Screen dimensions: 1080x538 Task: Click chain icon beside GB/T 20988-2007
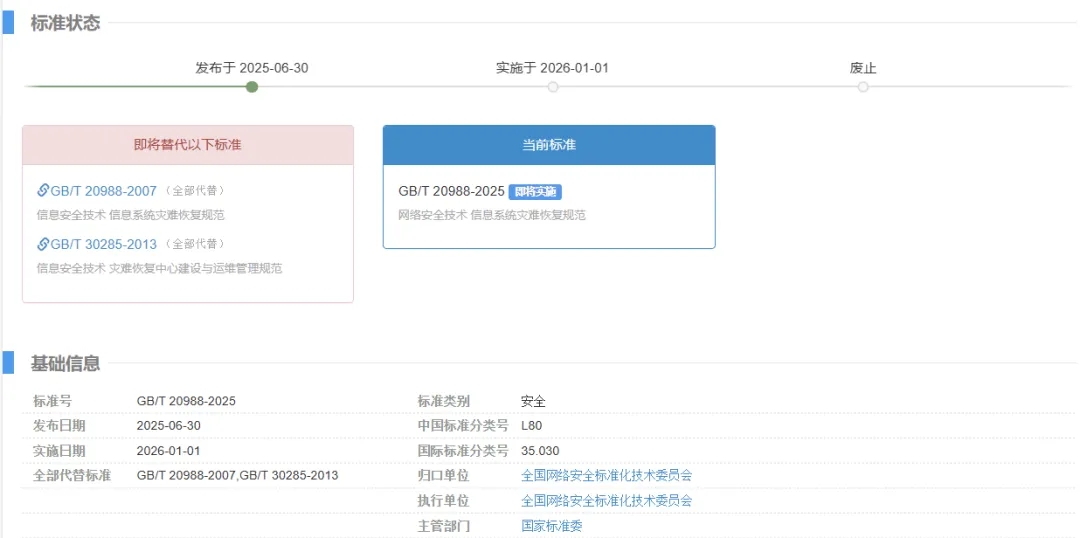tap(43, 191)
